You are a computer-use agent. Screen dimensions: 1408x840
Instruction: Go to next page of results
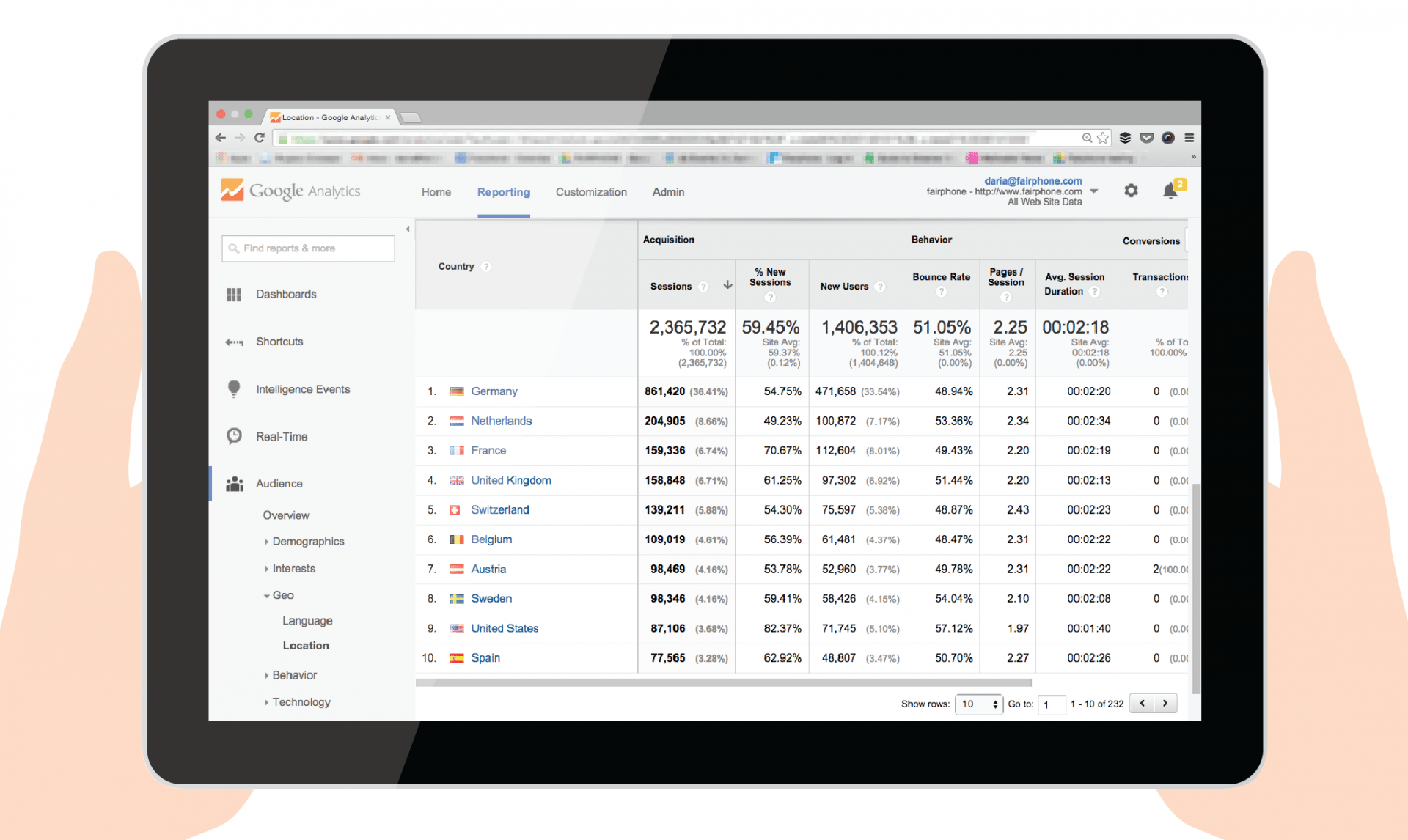(1165, 704)
